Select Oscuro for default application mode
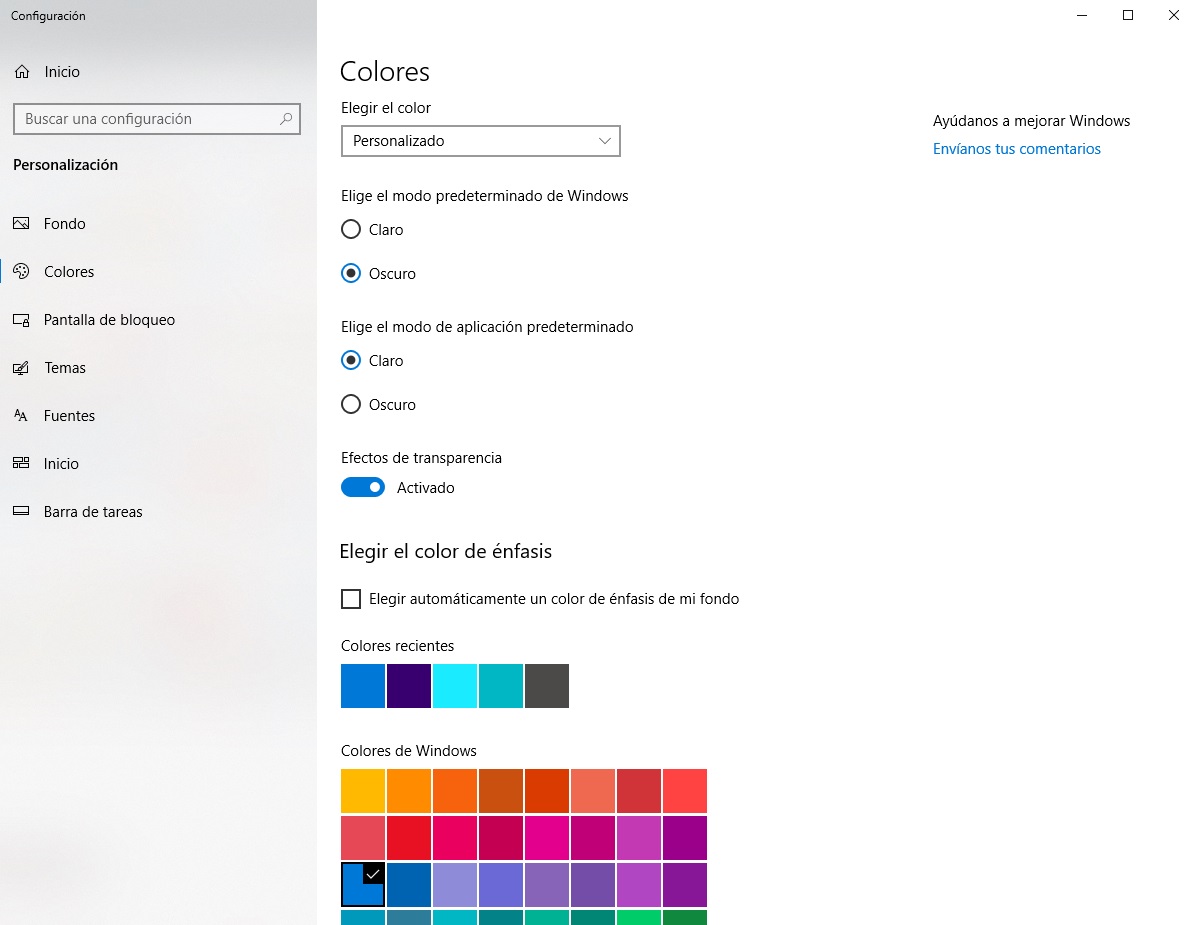Screen dimensions: 1191x925 click(351, 405)
